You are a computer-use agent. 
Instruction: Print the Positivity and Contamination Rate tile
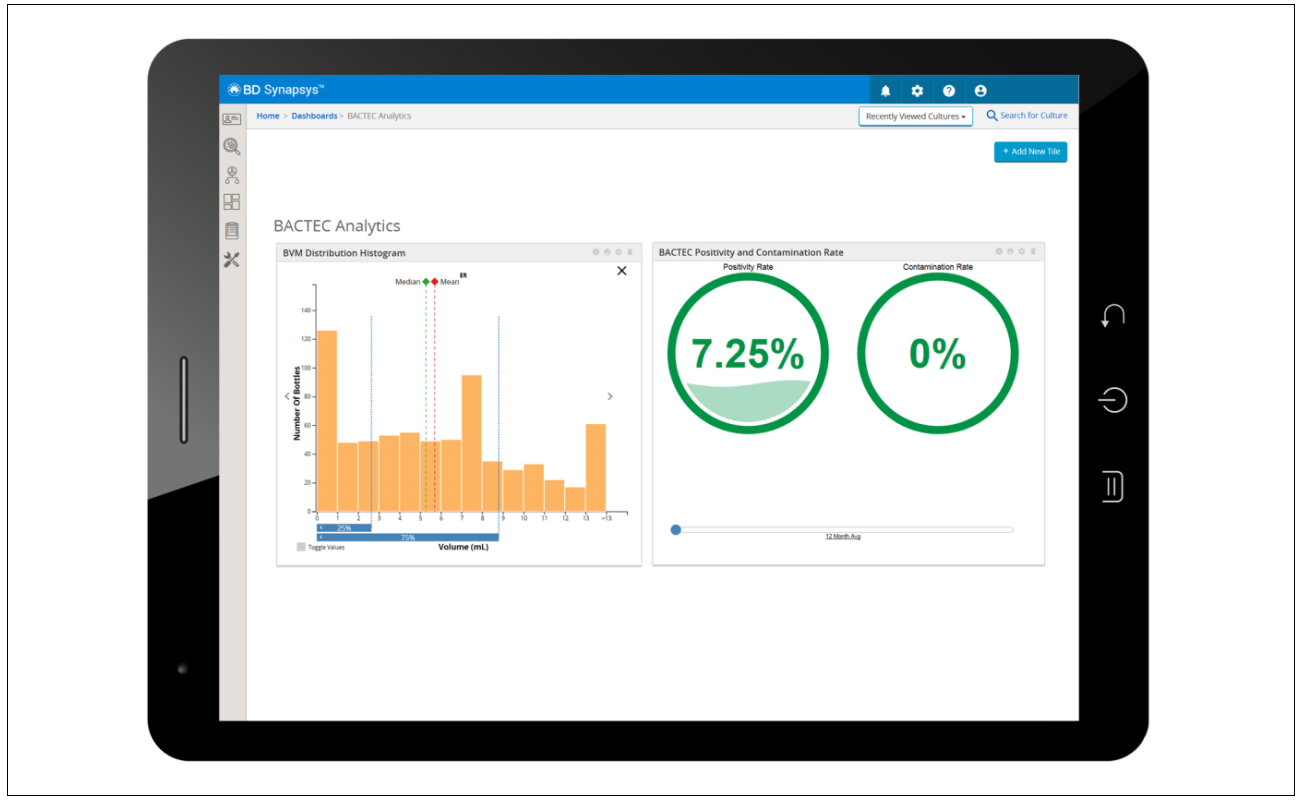(1010, 251)
